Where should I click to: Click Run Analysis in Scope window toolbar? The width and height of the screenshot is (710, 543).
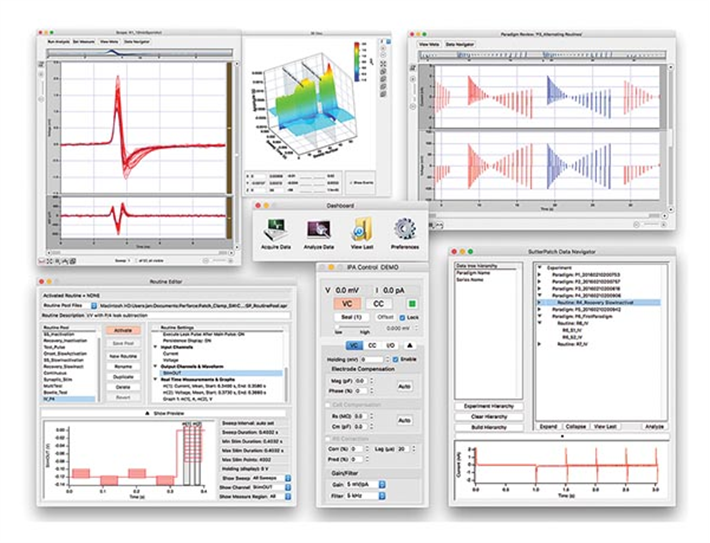click(59, 41)
